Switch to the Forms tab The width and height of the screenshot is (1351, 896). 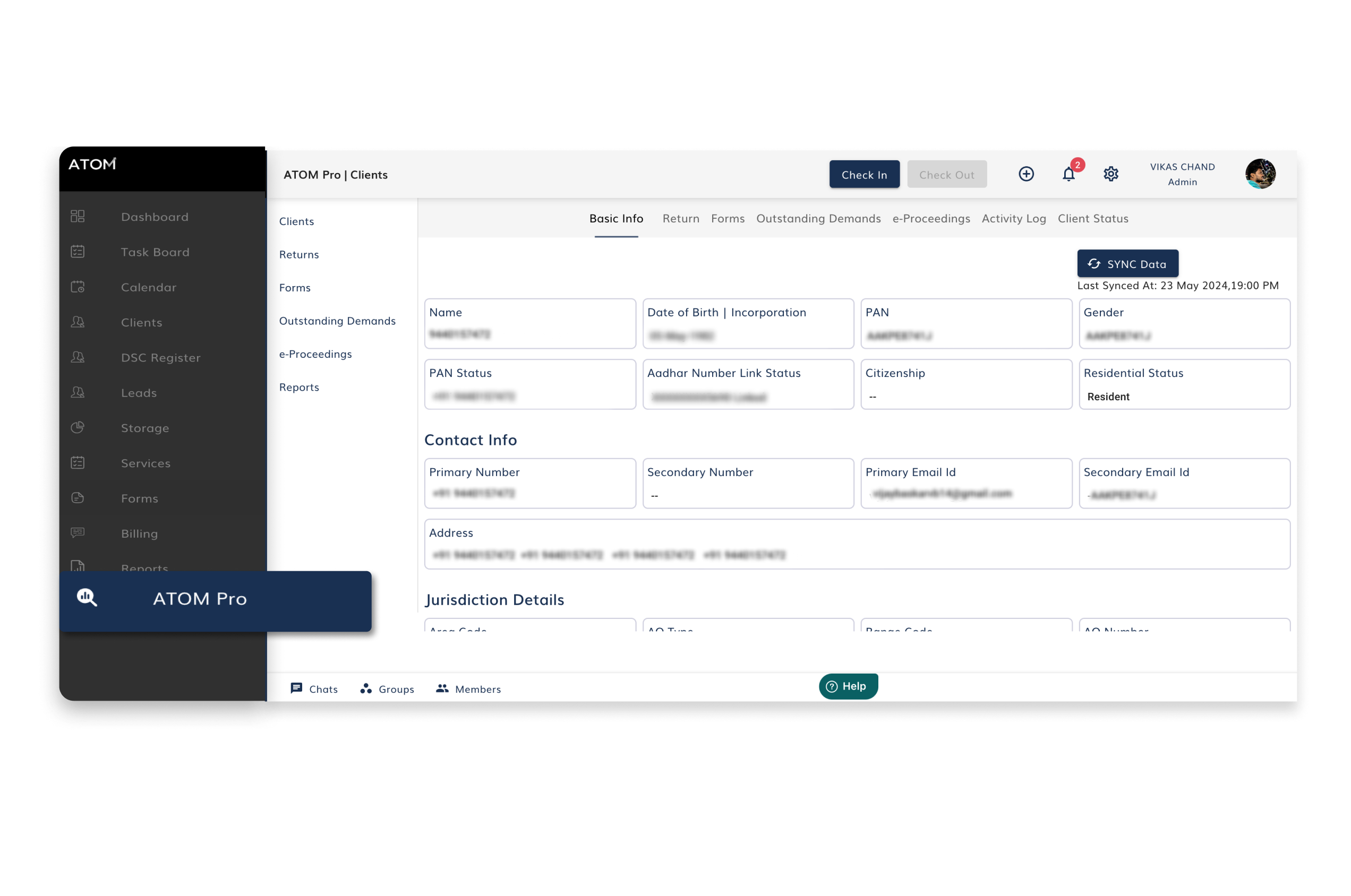(728, 219)
